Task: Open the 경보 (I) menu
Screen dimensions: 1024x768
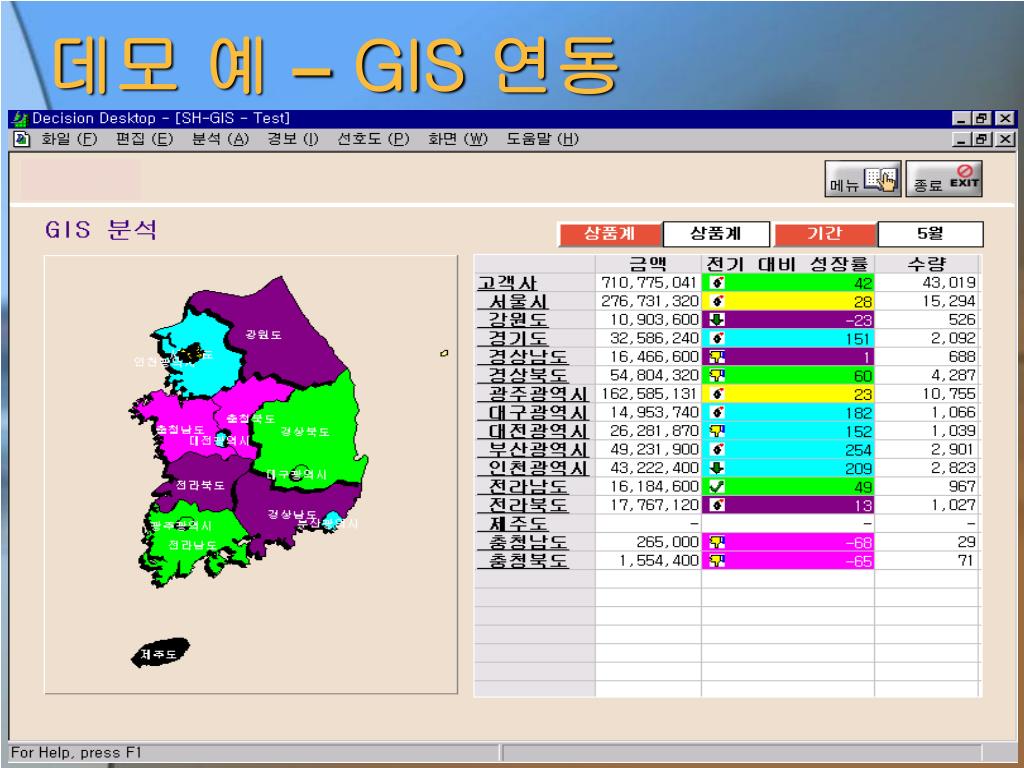Action: pyautogui.click(x=293, y=139)
